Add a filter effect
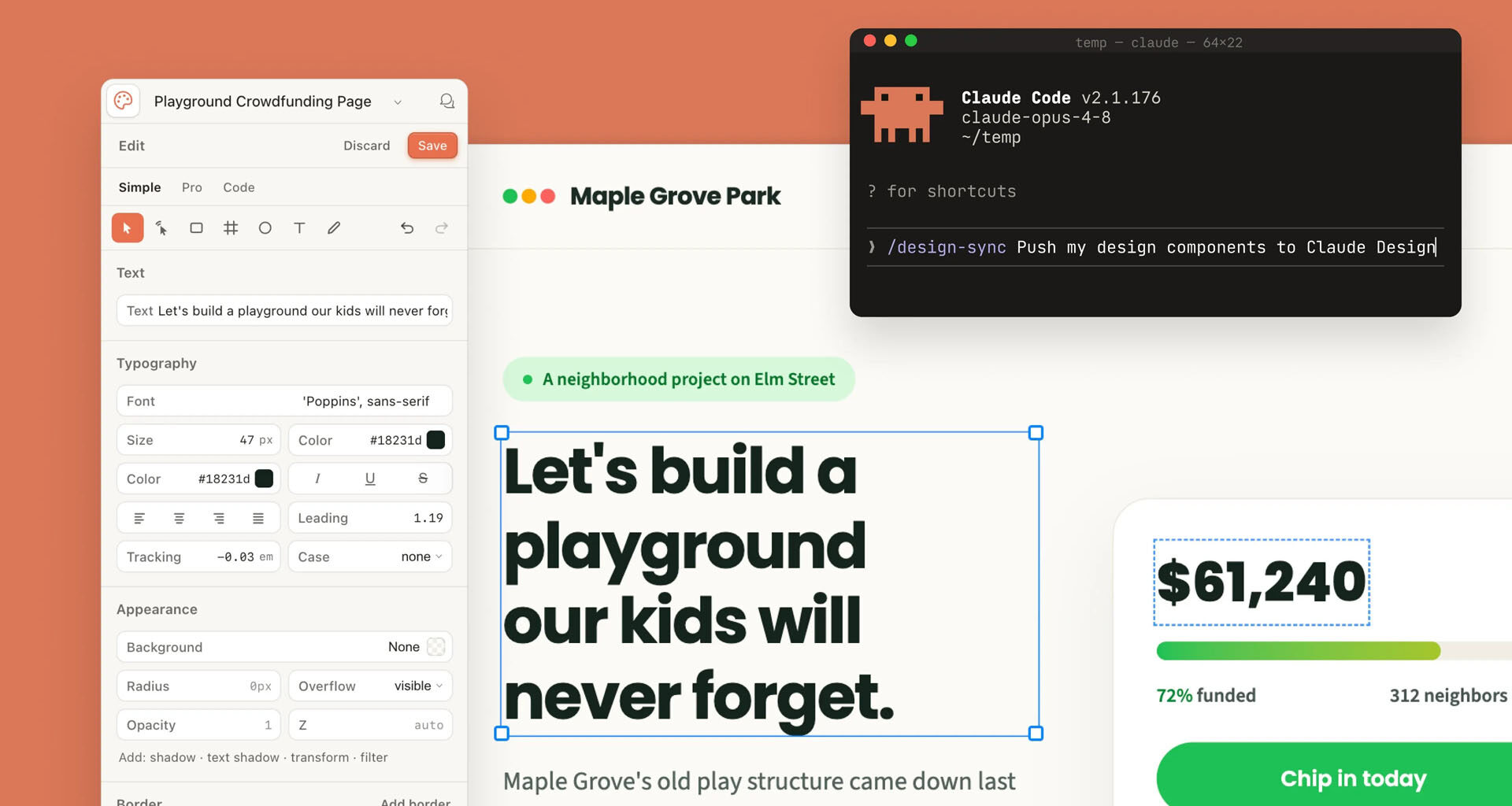The height and width of the screenshot is (806, 1512). tap(374, 757)
